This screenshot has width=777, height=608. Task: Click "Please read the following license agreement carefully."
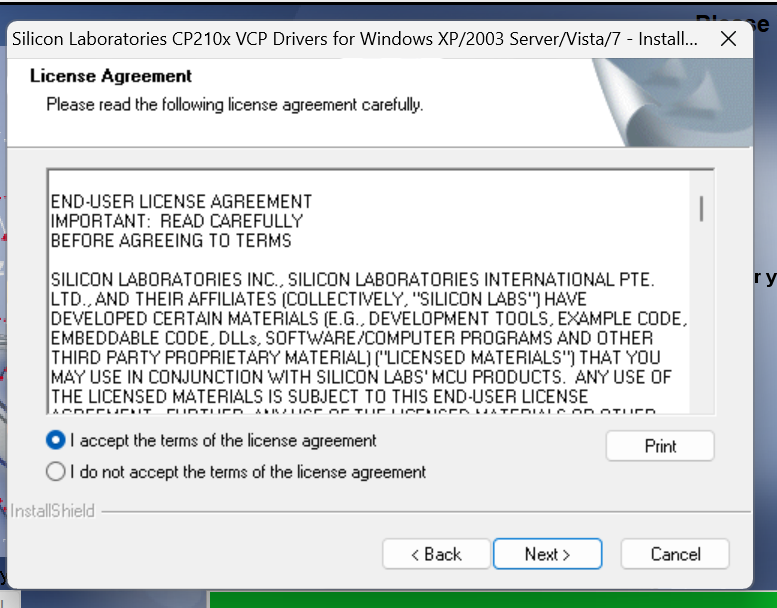click(x=234, y=105)
